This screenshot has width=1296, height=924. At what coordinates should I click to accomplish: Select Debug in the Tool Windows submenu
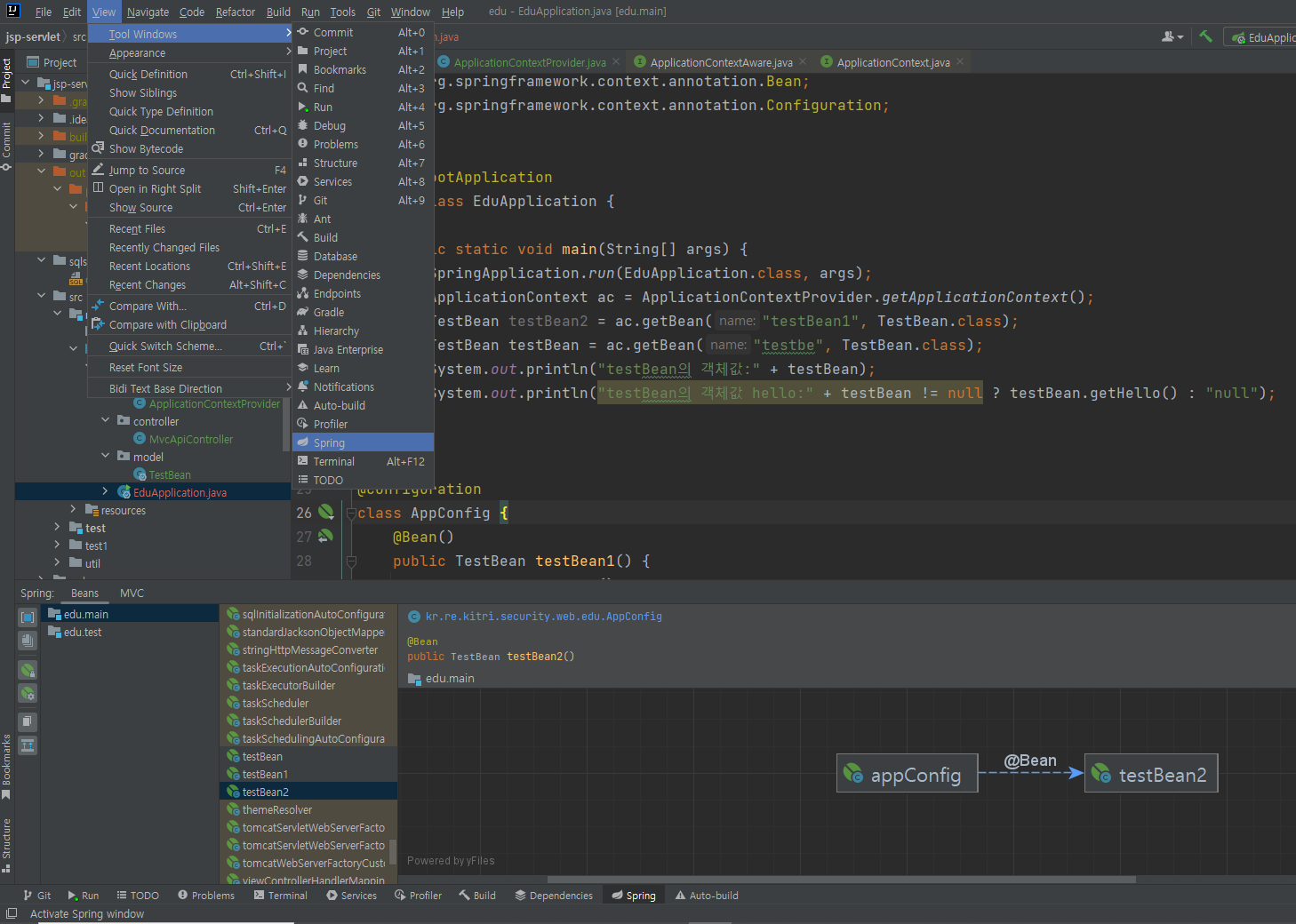363,126
